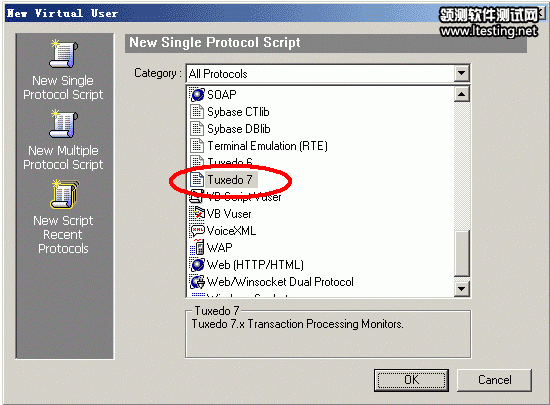Select the New Single Protocol Script icon
This screenshot has height=405, width=550.
tap(63, 54)
